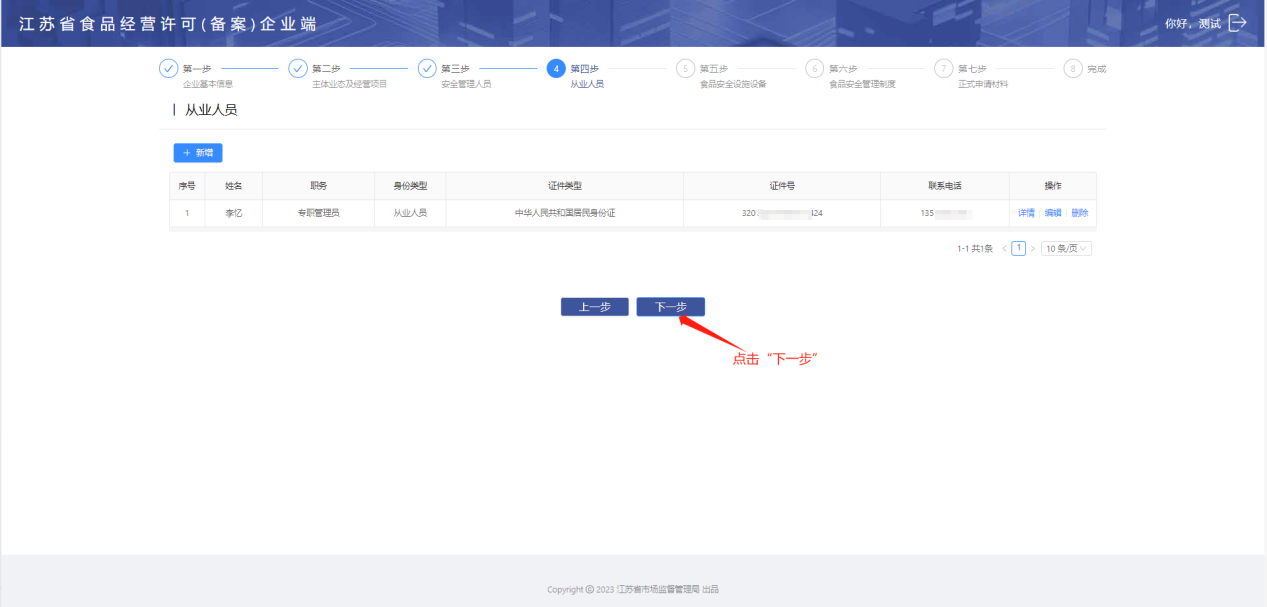The image size is (1267, 607).
Task: Click the step 7 circle icon
Action: 943,69
